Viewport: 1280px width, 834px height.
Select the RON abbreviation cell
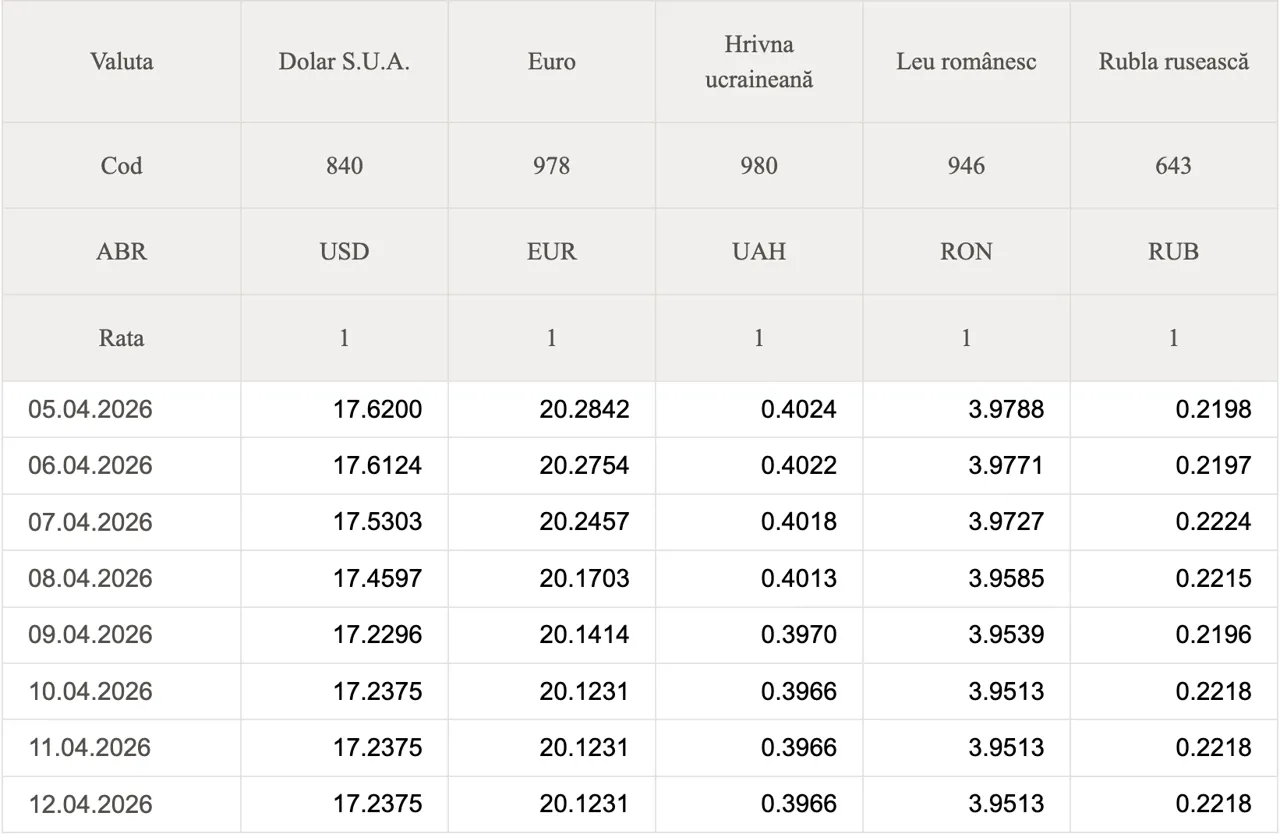(x=966, y=252)
